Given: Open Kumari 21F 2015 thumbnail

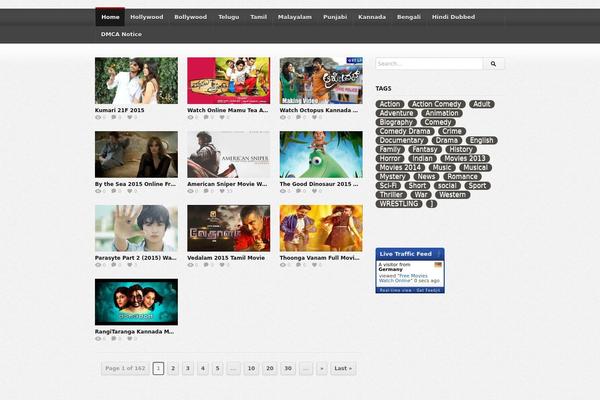Looking at the screenshot, I should tap(136, 80).
